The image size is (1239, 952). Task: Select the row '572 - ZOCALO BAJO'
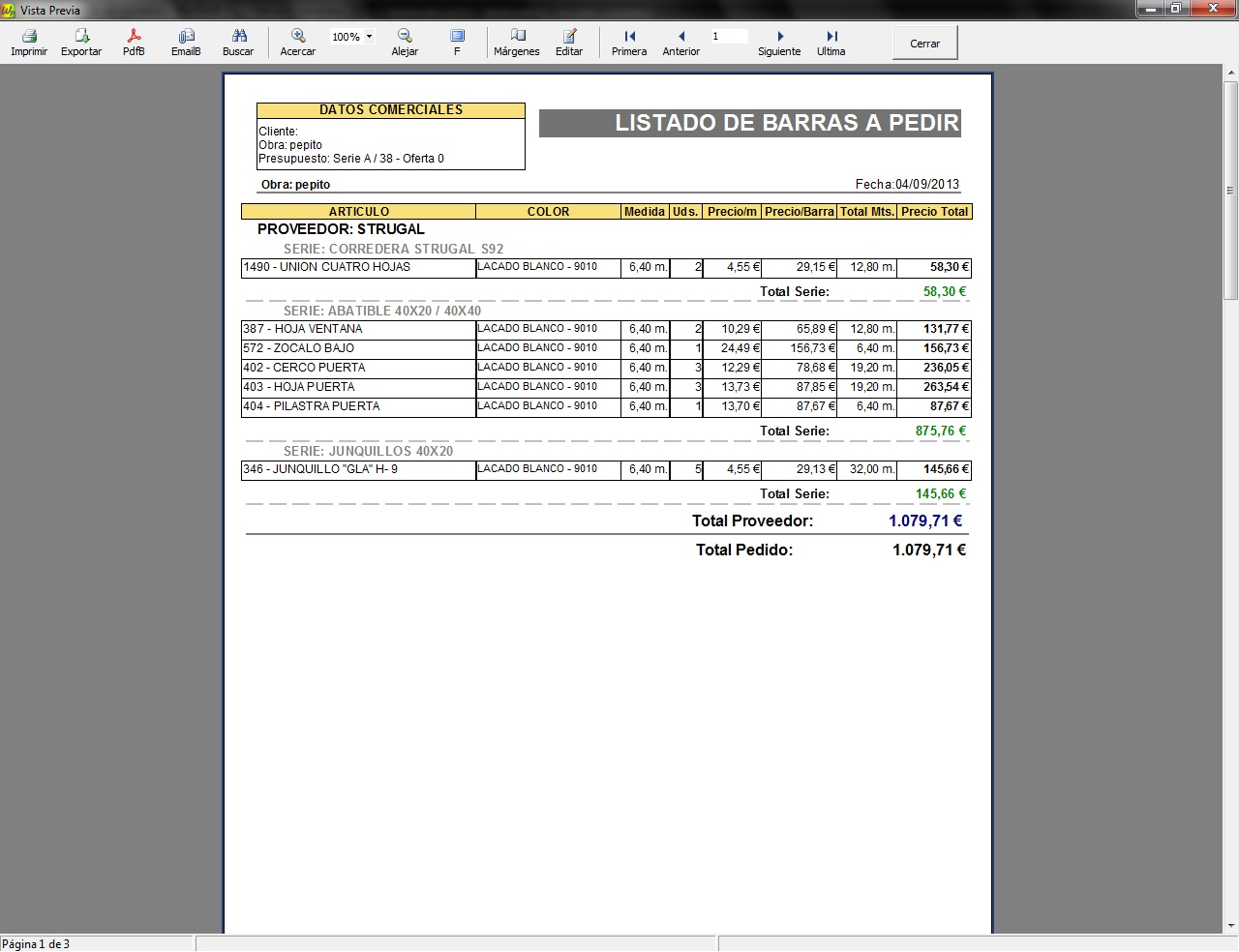[606, 348]
